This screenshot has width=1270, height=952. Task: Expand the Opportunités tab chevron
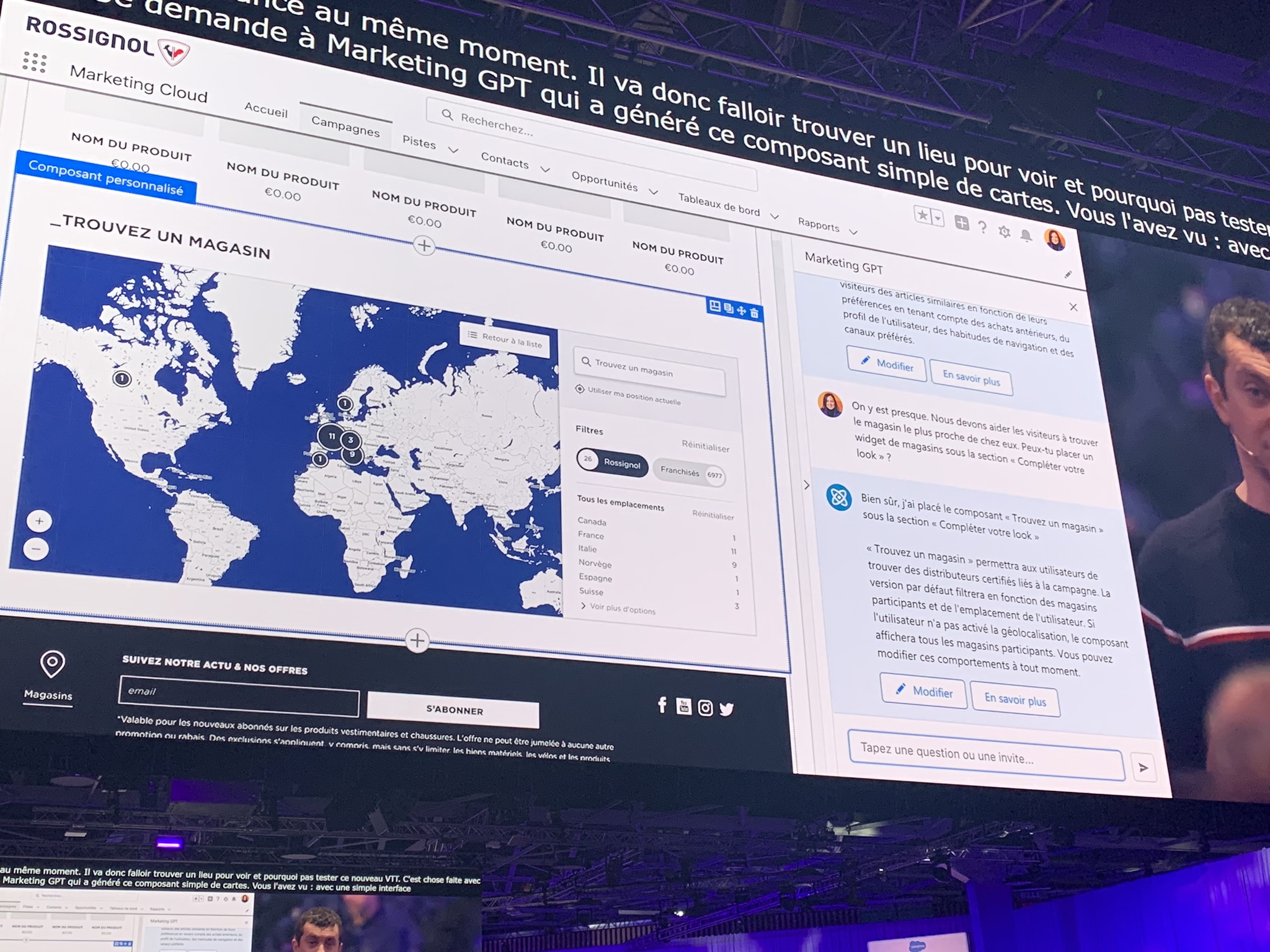tap(654, 192)
